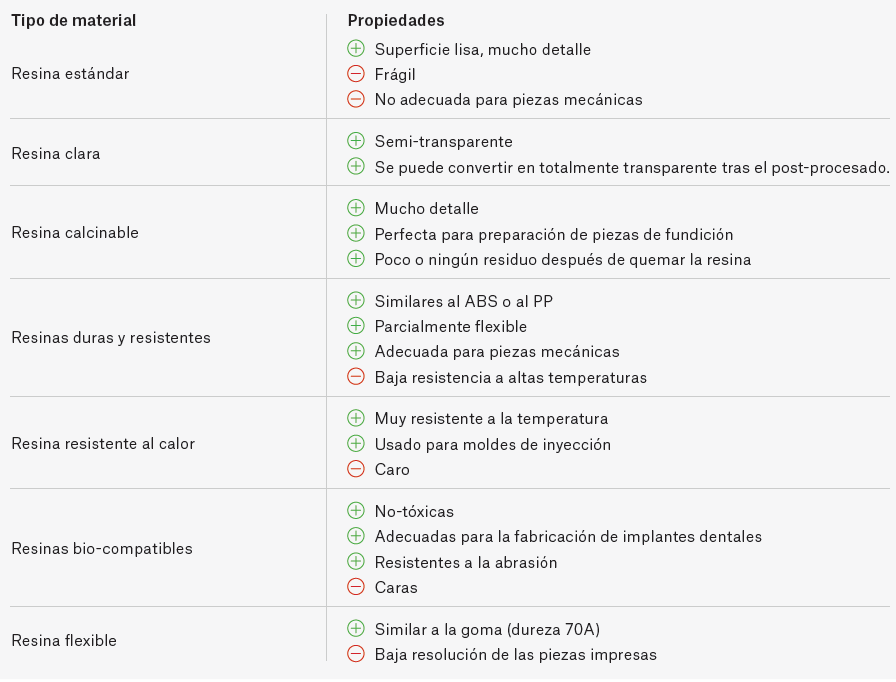Click the plus icon next to "Resistentes a la abrasión"

355,562
